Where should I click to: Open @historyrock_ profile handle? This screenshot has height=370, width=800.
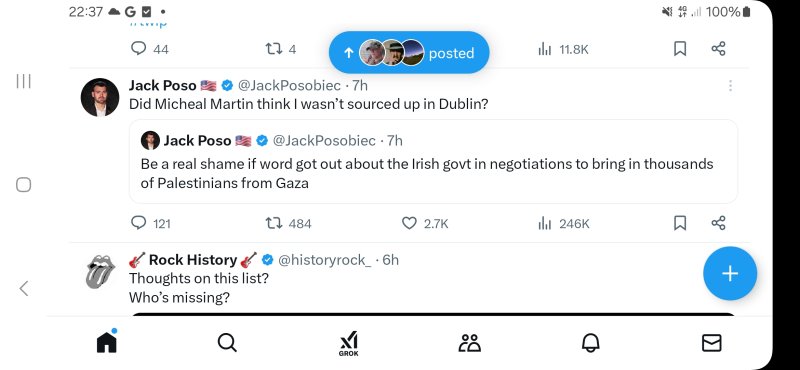[x=324, y=260]
